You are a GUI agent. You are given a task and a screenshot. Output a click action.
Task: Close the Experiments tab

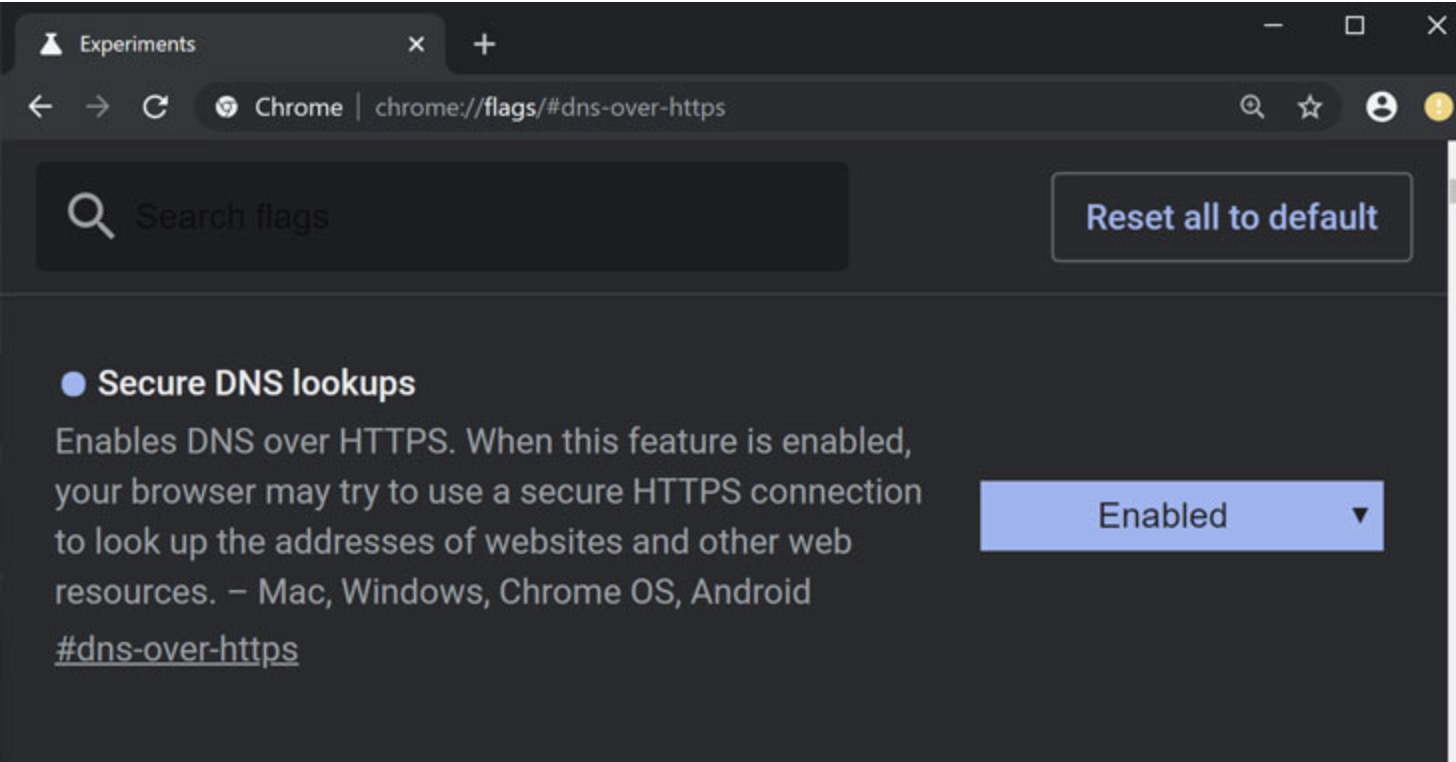click(416, 44)
